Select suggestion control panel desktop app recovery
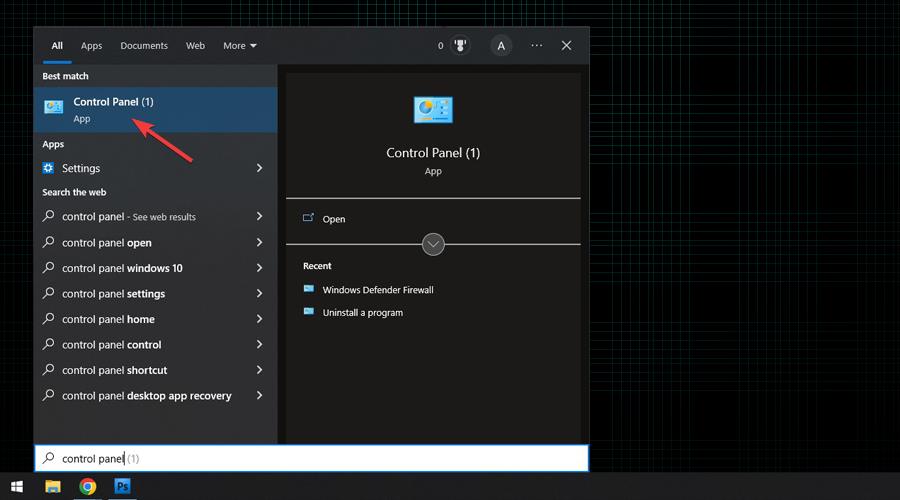The width and height of the screenshot is (900, 500). 147,396
